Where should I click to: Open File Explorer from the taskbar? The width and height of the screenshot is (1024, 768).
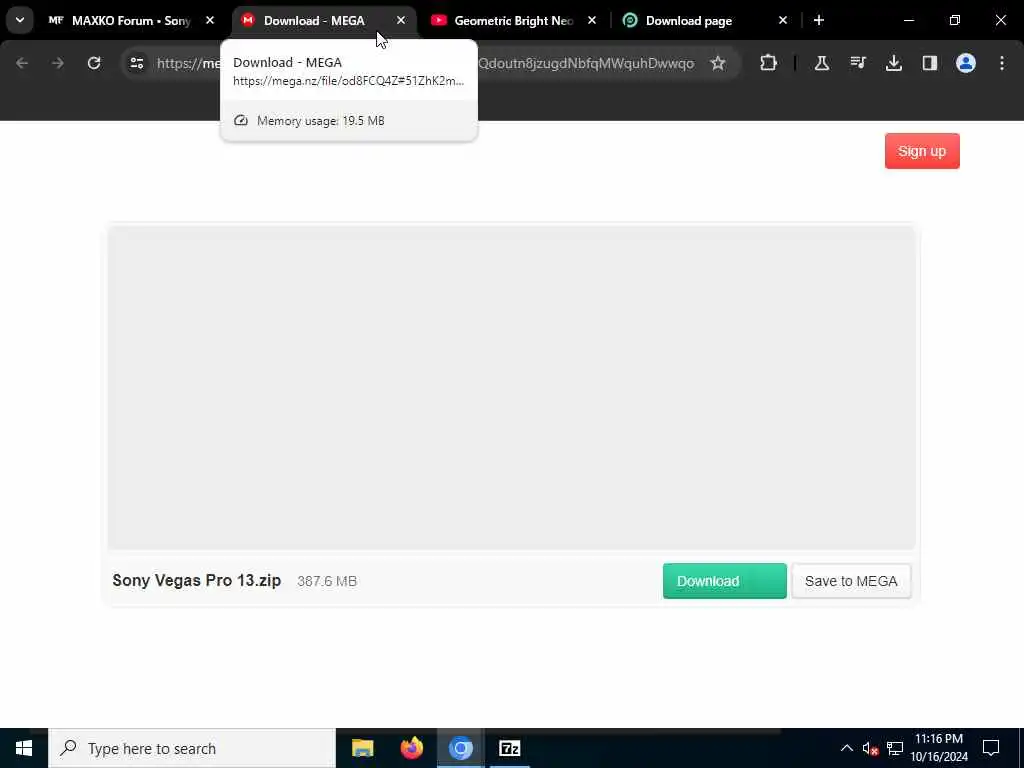coord(362,748)
